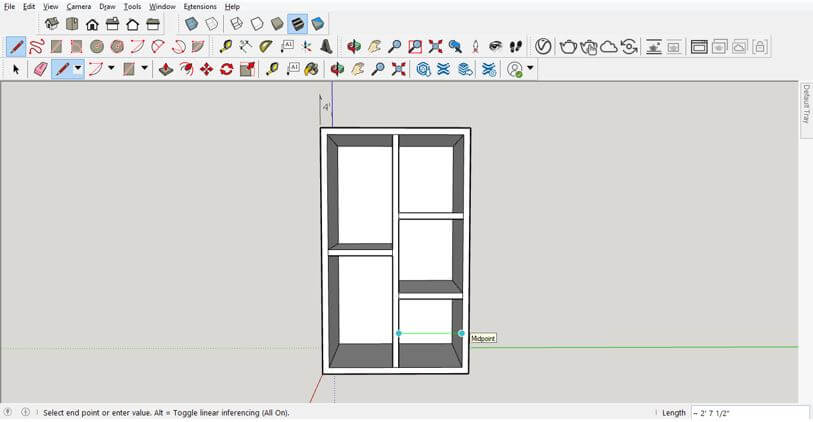This screenshot has height=422, width=813.
Task: Open the Help menu
Action: (x=232, y=7)
